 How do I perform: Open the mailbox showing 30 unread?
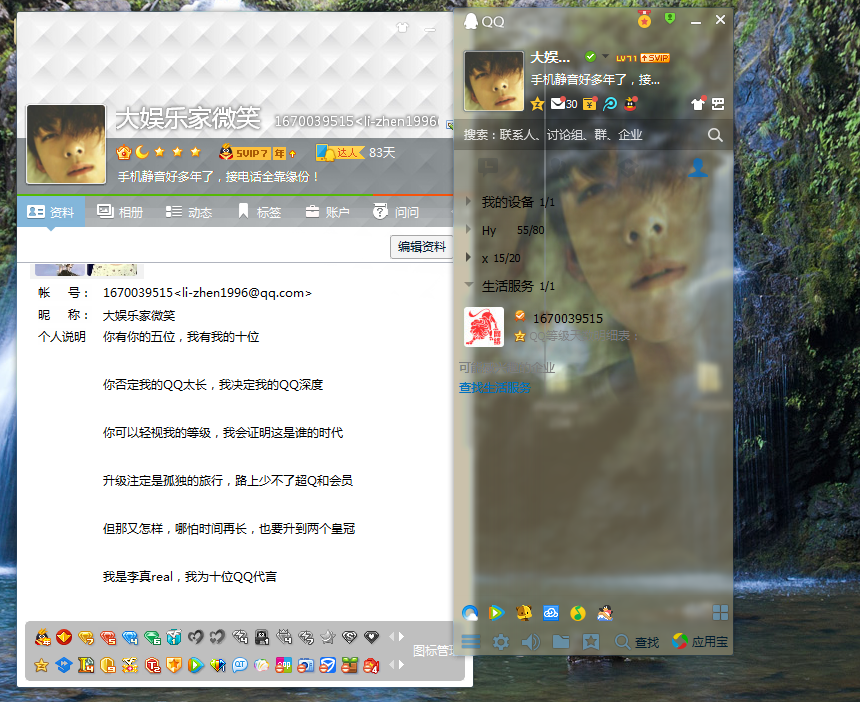click(563, 103)
